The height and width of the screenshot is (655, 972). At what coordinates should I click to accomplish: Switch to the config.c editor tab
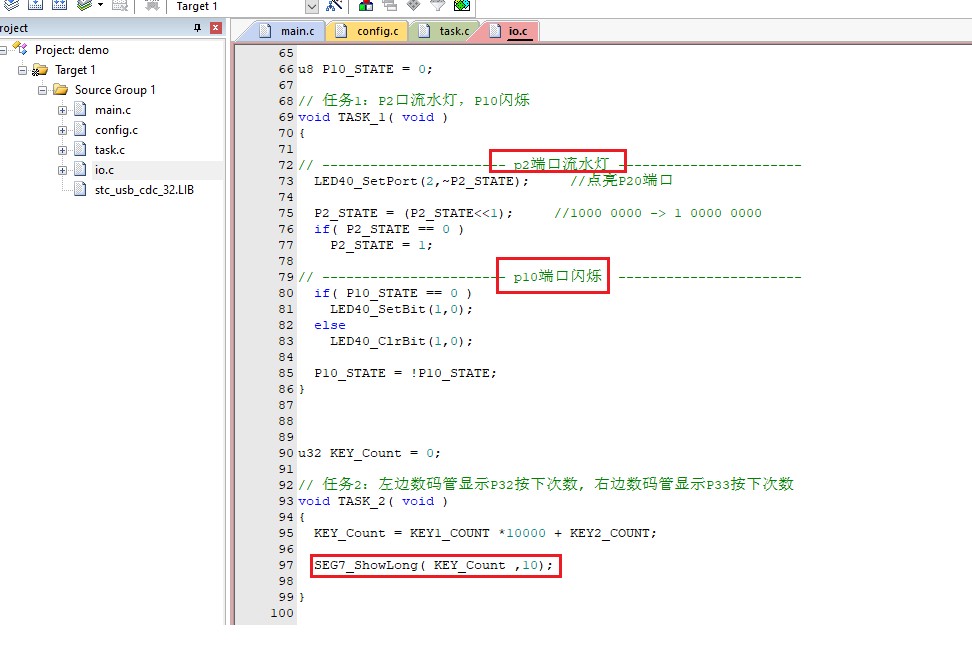[368, 31]
